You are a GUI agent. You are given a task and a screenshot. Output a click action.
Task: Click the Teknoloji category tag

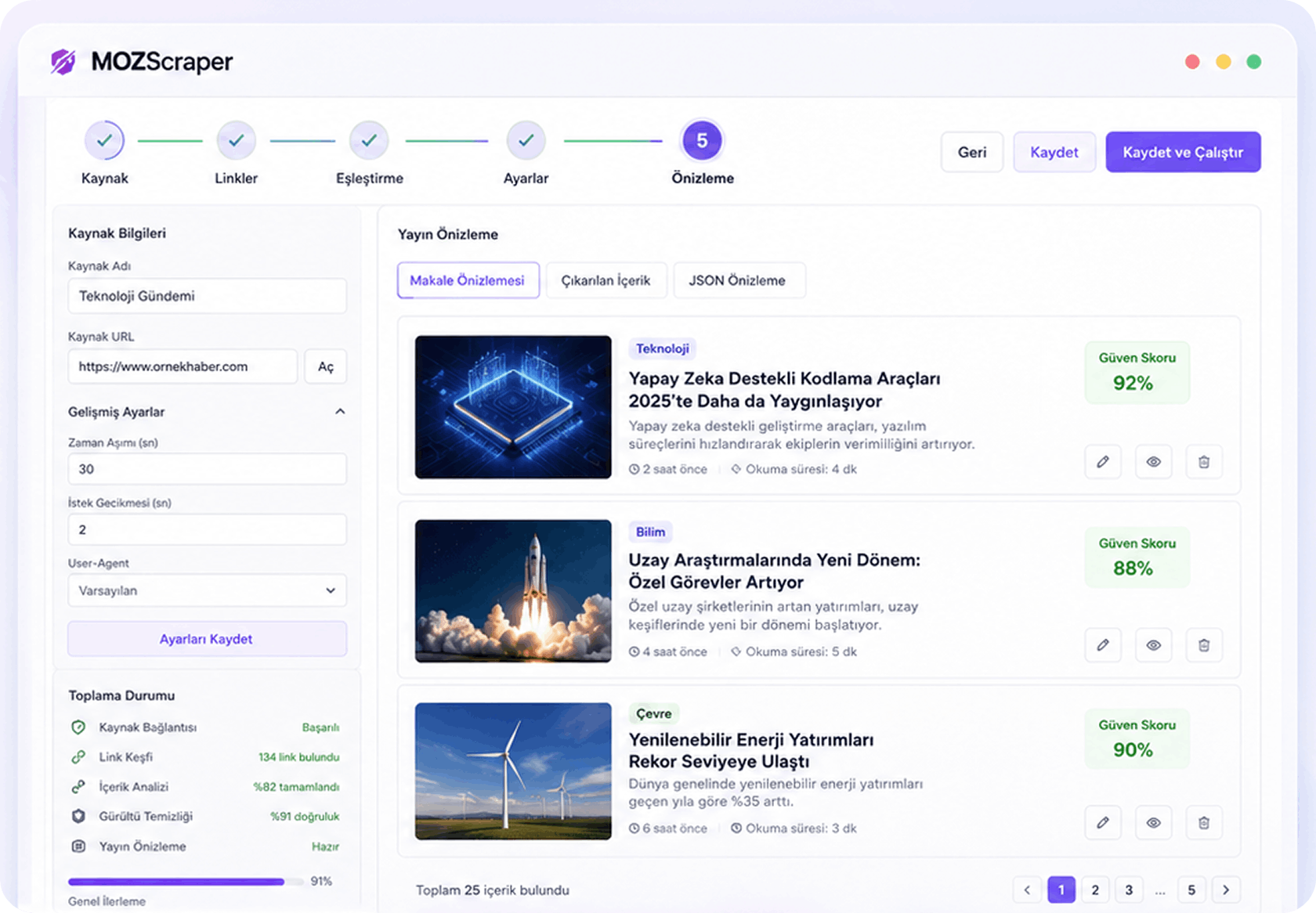(663, 348)
